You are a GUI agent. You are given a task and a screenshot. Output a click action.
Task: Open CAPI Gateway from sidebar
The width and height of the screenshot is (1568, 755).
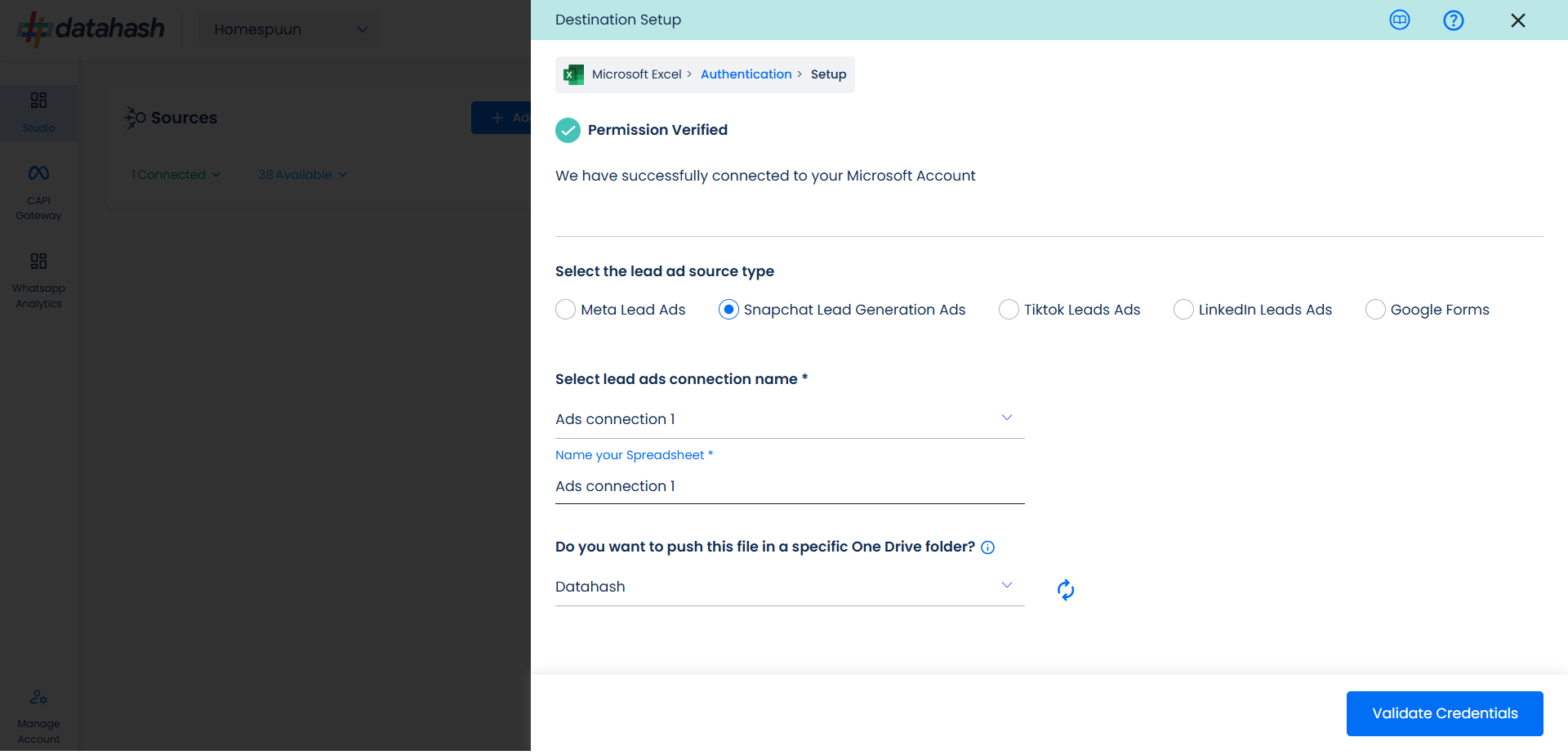(x=38, y=193)
